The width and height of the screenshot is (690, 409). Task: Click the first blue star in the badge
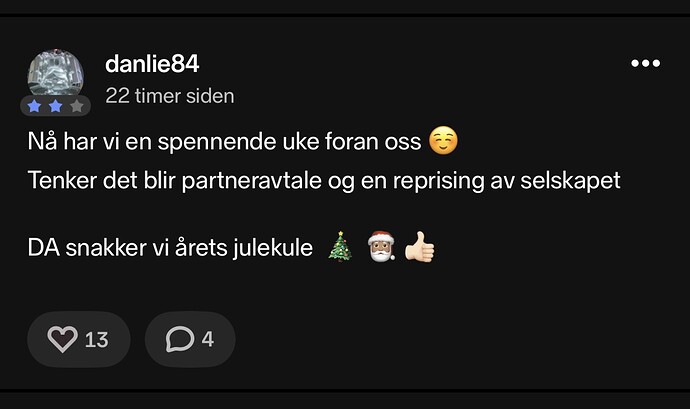point(34,106)
